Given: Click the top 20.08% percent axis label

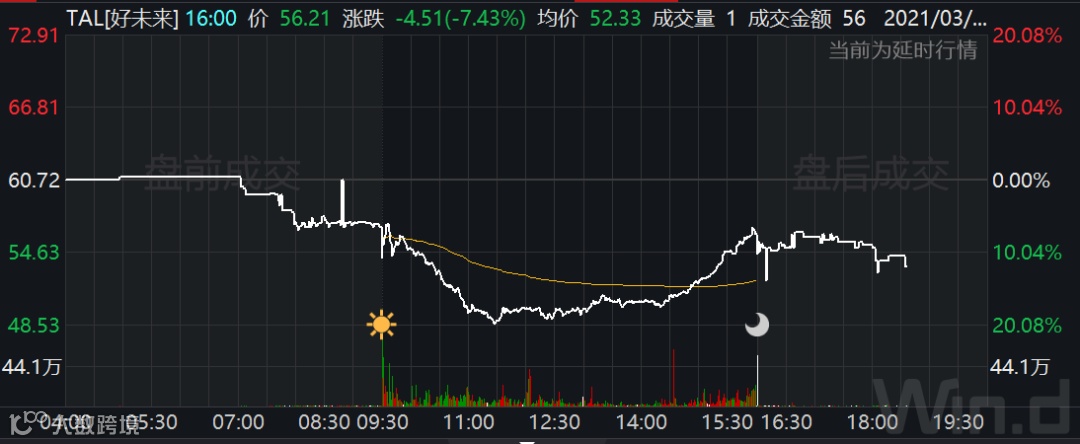Looking at the screenshot, I should pyautogui.click(x=1026, y=36).
